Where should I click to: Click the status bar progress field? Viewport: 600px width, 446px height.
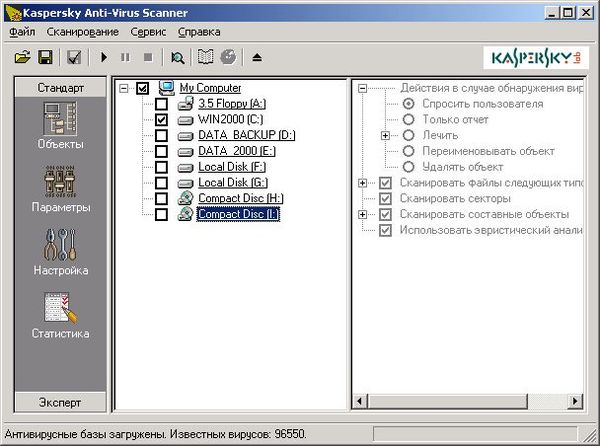475,434
